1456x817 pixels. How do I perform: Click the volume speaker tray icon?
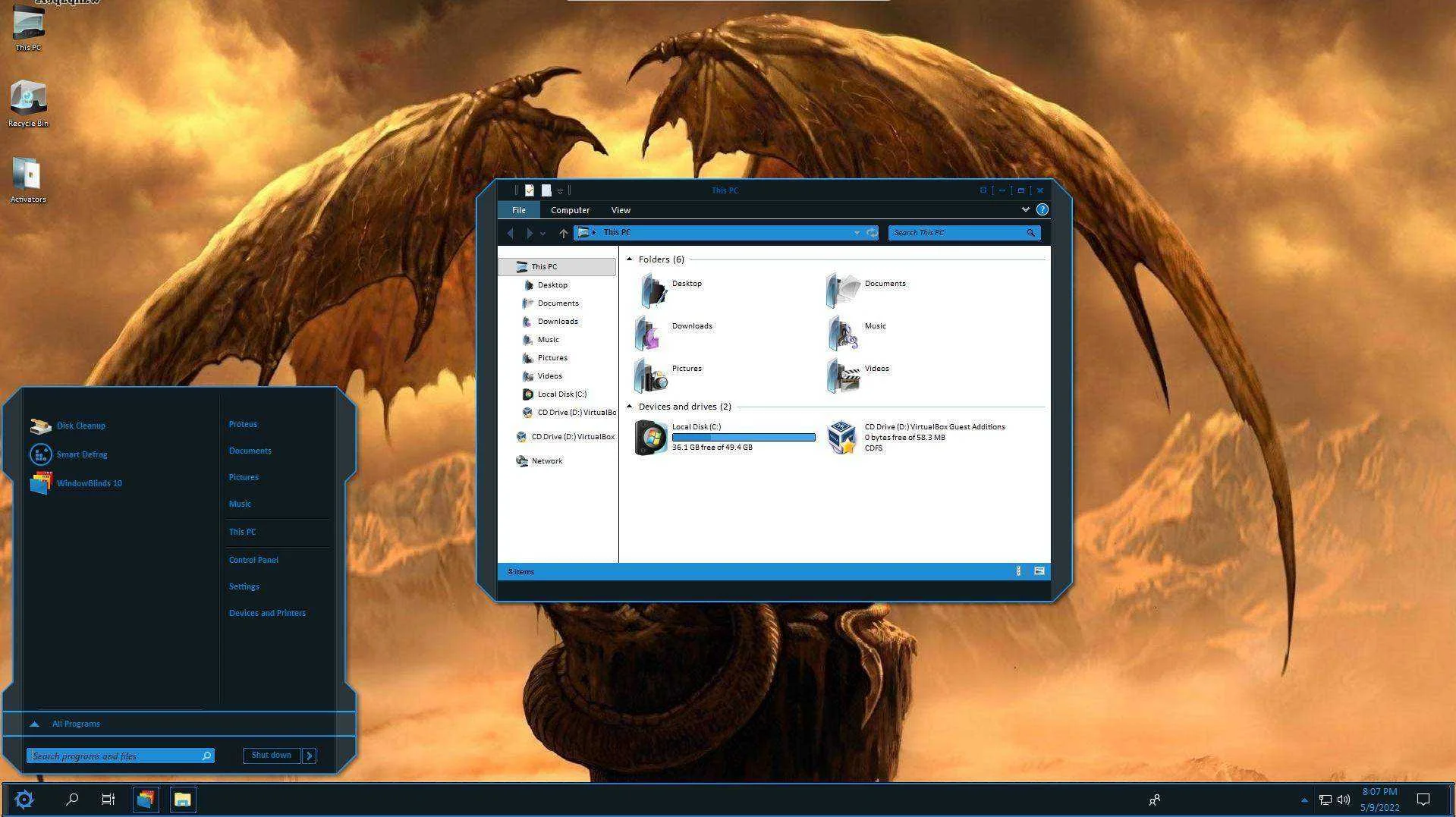(1344, 800)
